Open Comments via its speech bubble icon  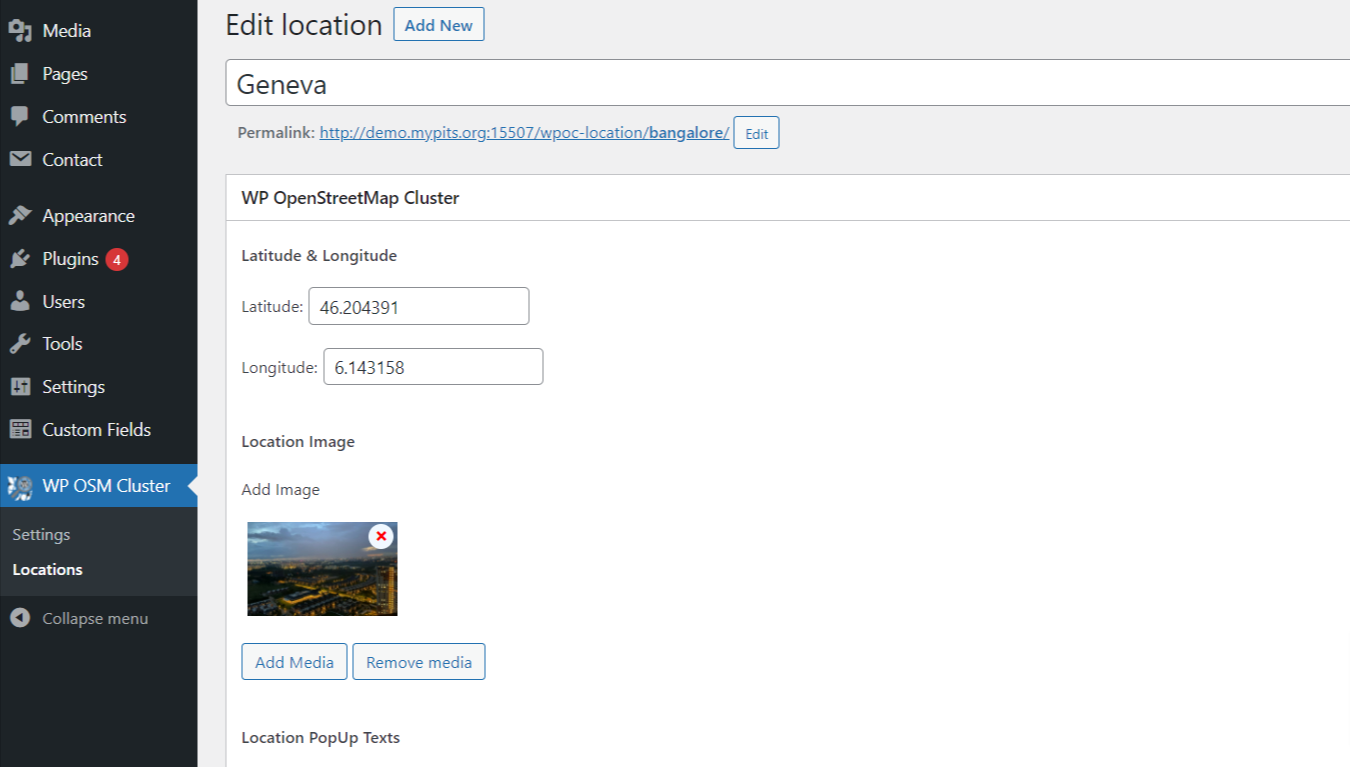click(x=20, y=116)
